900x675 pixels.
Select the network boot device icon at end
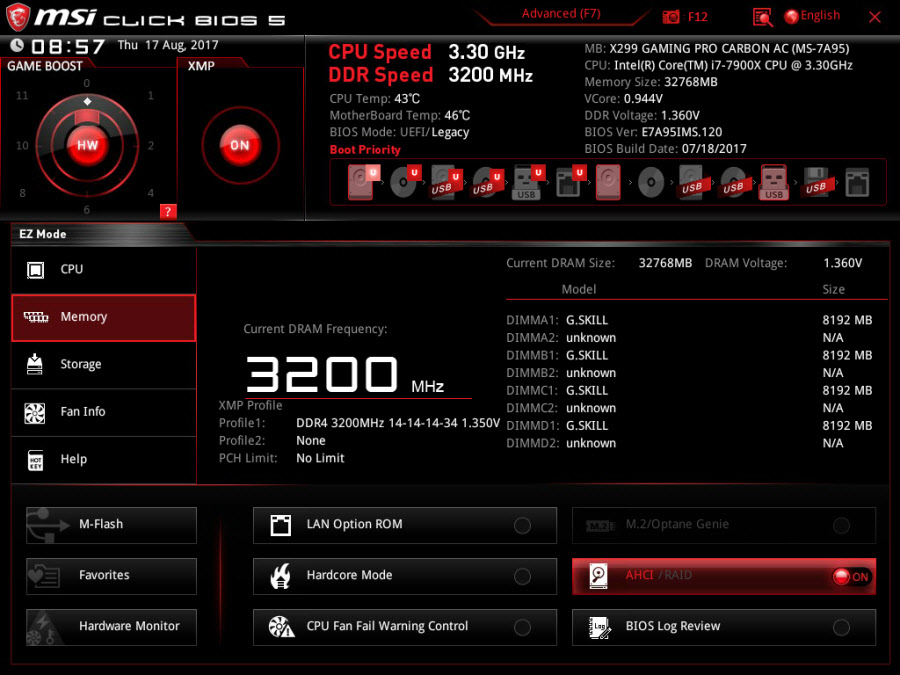click(x=857, y=182)
